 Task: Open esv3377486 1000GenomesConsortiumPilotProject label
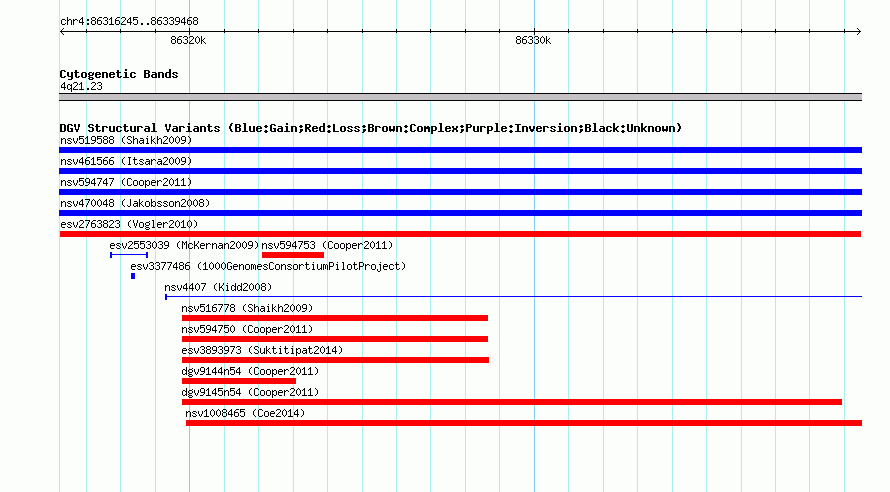[x=268, y=266]
